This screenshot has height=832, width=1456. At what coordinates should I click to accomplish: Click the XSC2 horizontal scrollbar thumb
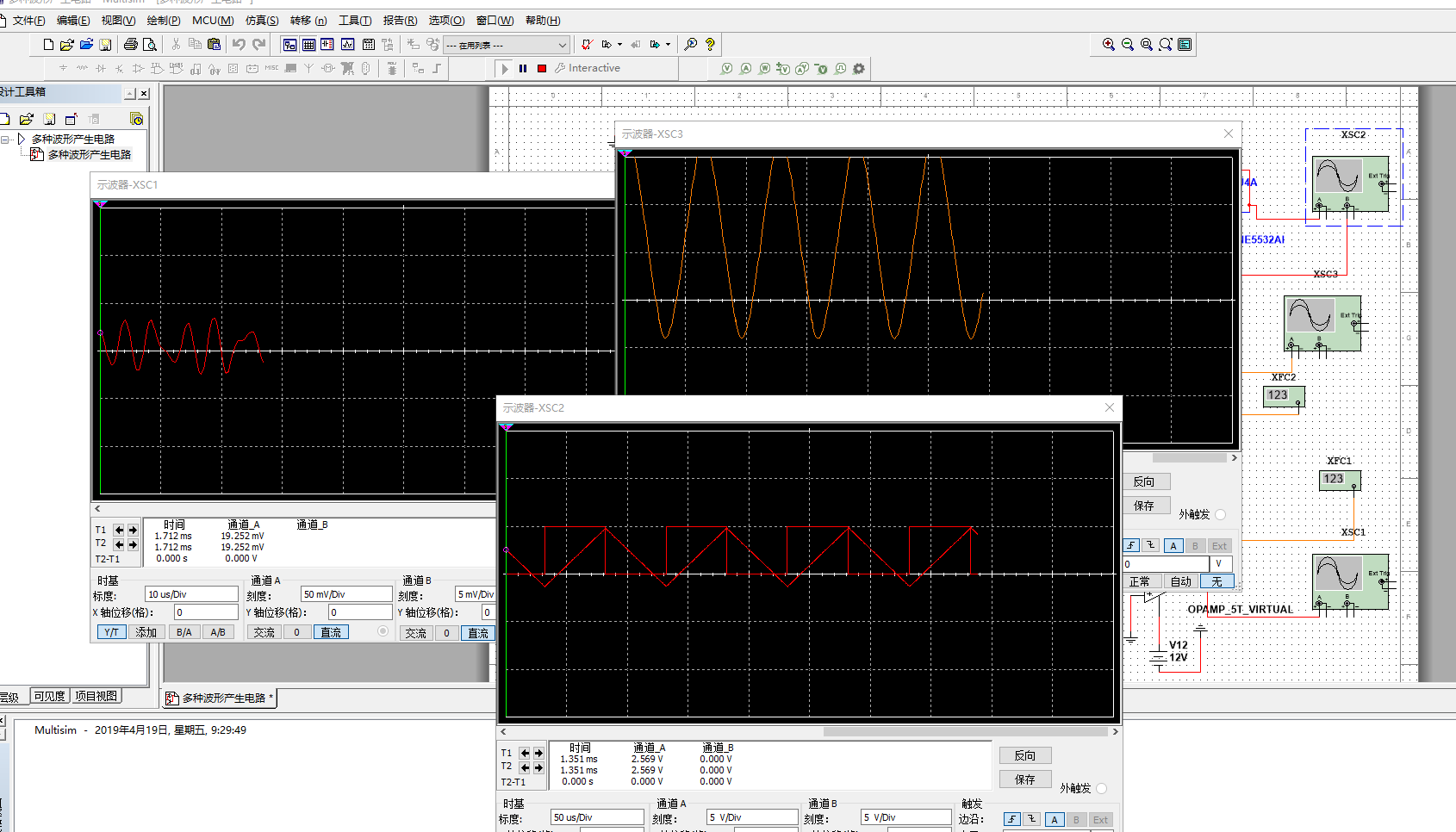pos(965,732)
